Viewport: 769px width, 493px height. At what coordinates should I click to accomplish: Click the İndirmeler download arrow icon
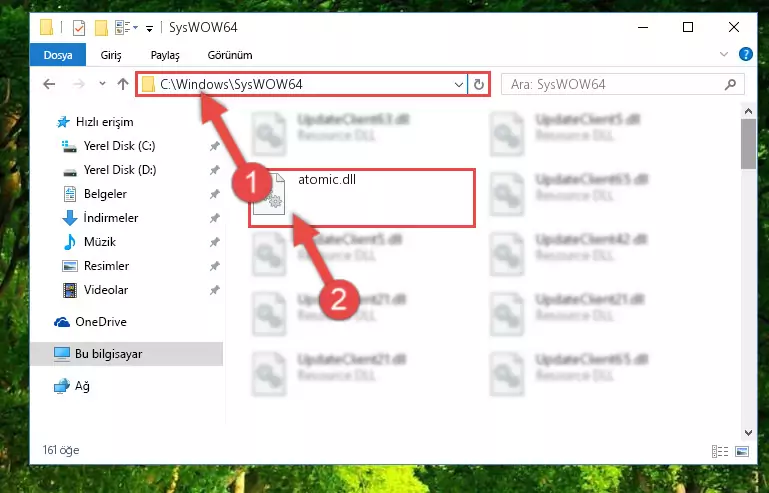70,218
